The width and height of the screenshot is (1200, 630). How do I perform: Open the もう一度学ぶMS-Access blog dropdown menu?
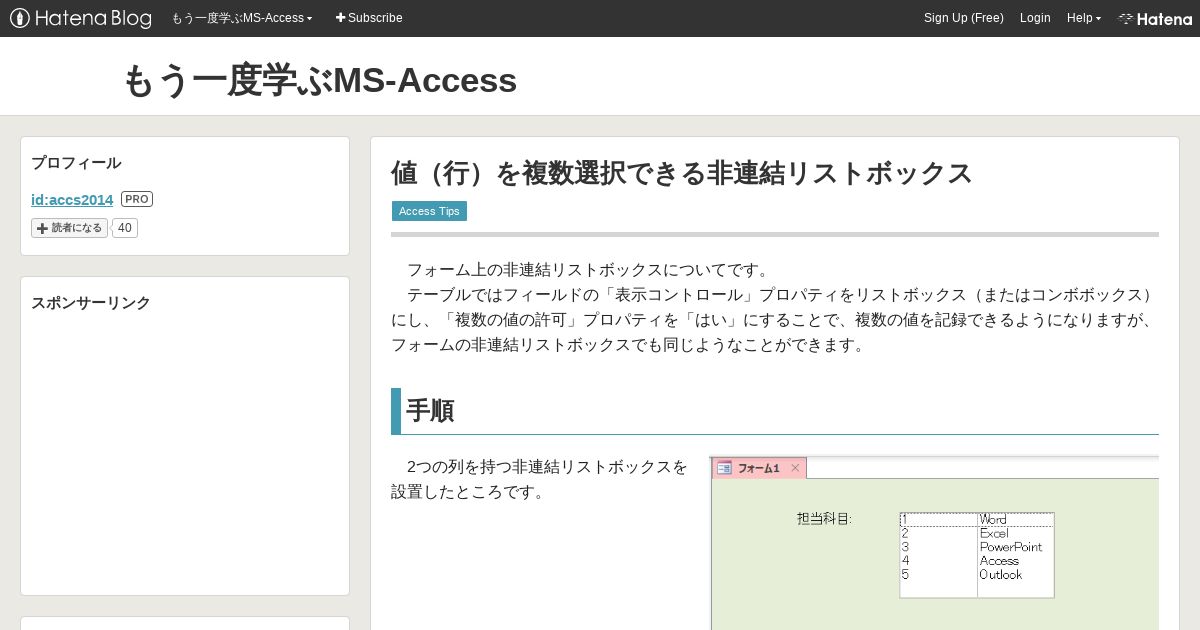(x=242, y=18)
